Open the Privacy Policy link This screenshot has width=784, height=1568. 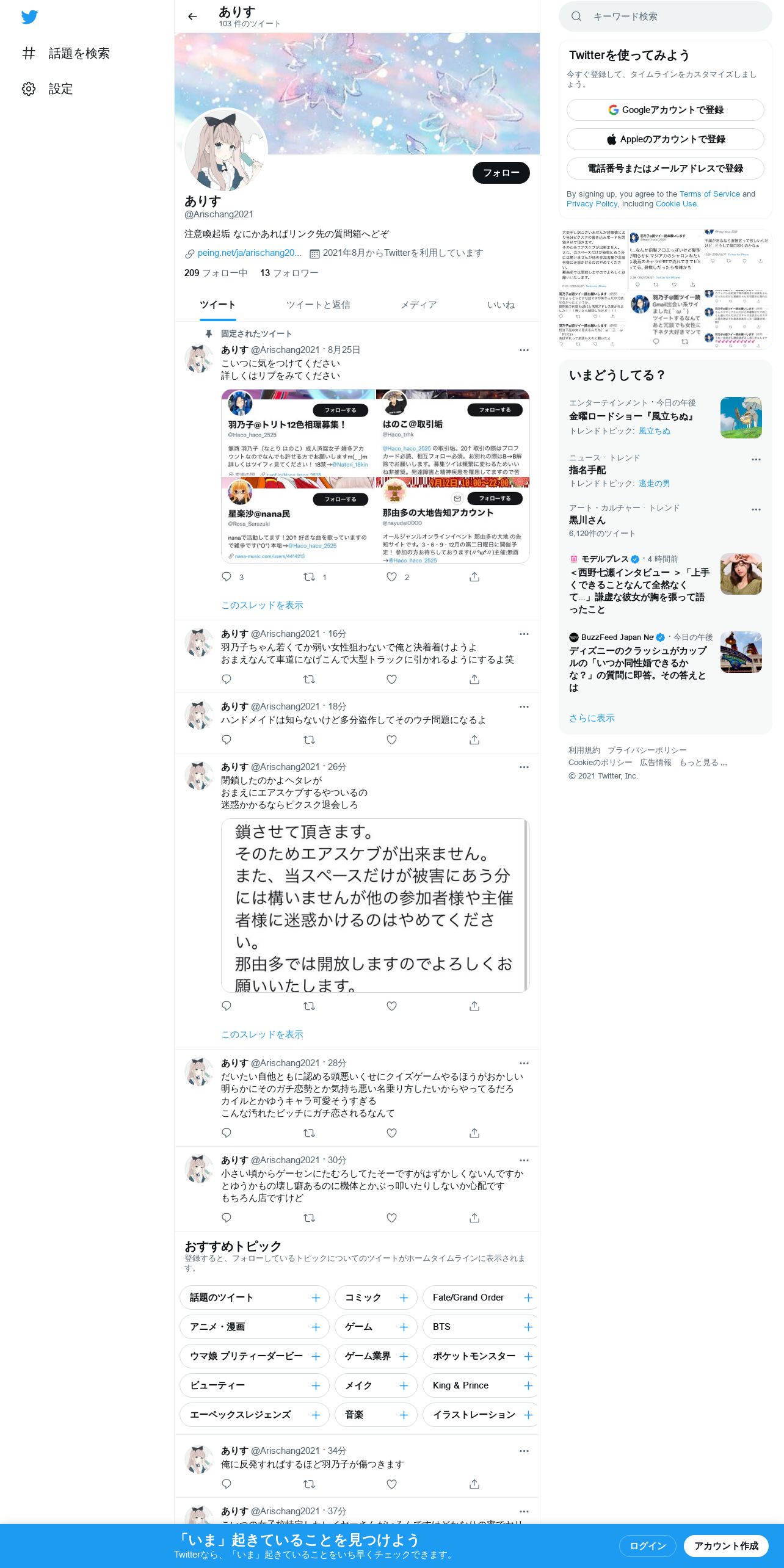pyautogui.click(x=592, y=203)
